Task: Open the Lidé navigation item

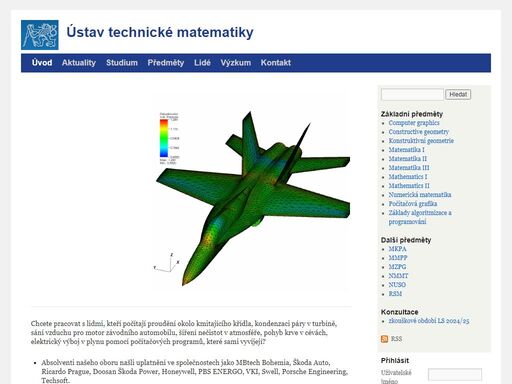Action: (x=202, y=63)
